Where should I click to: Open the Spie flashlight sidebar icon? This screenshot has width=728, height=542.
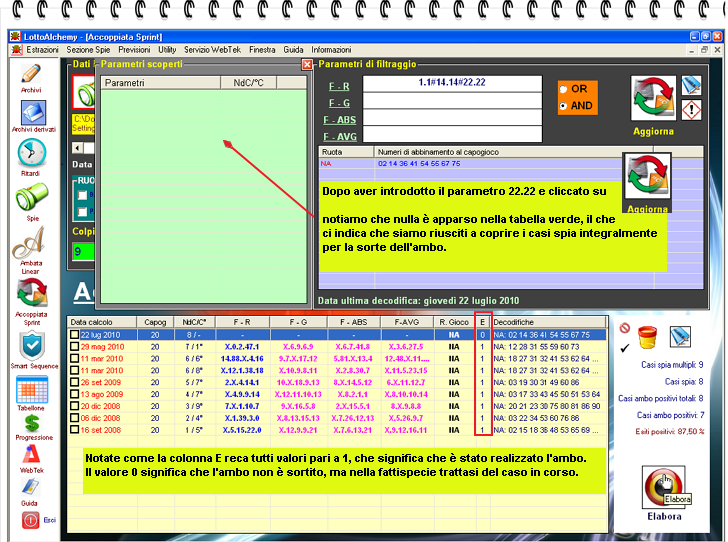click(x=32, y=196)
